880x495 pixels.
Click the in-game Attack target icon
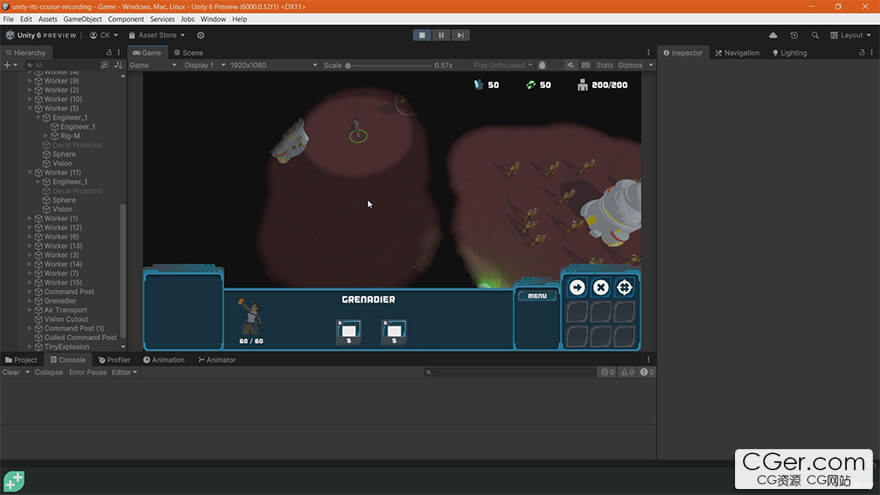[624, 287]
